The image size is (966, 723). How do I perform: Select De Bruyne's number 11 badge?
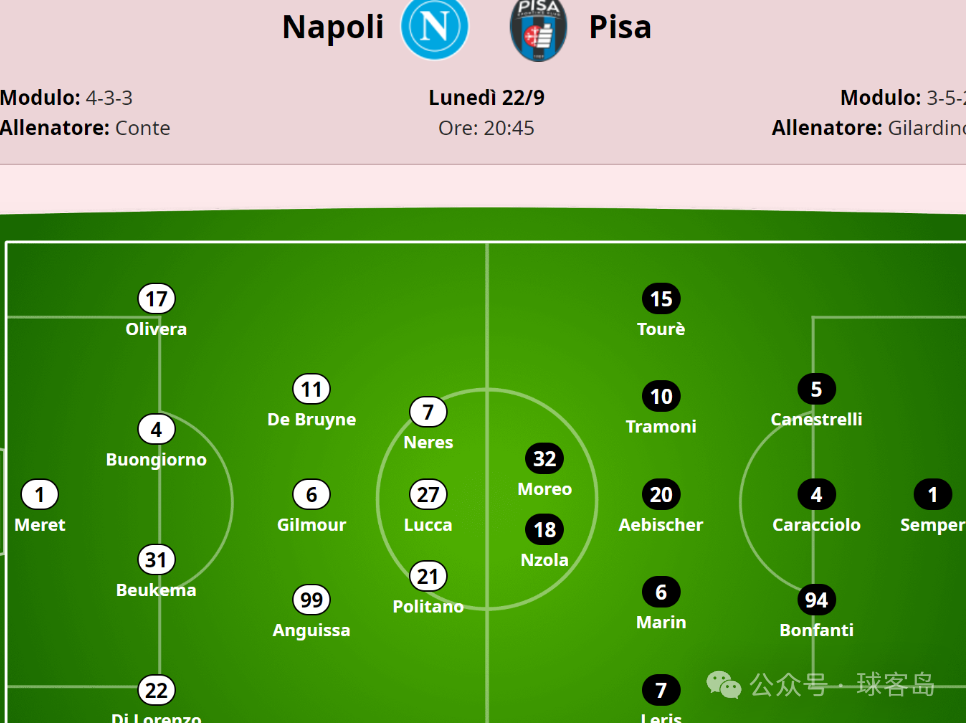click(x=312, y=389)
